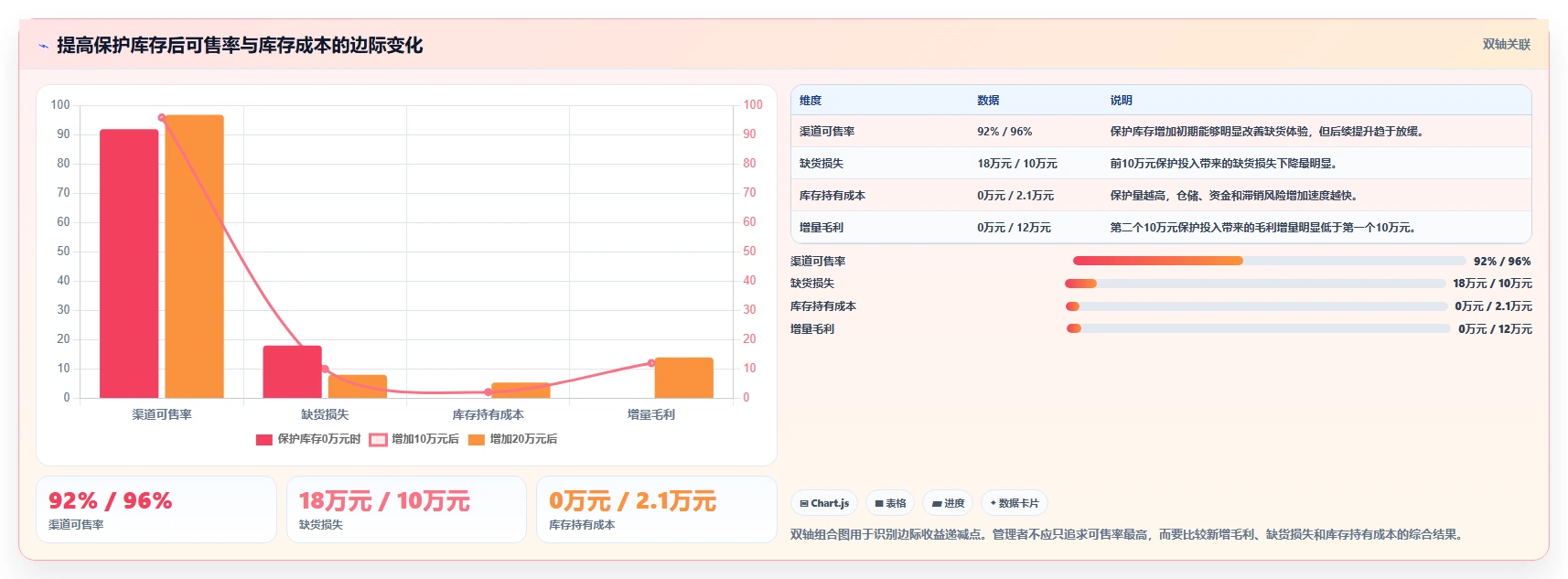Image resolution: width=1568 pixels, height=579 pixels.
Task: Click the footer note starting 双轴组合图
Action: coord(1128,534)
